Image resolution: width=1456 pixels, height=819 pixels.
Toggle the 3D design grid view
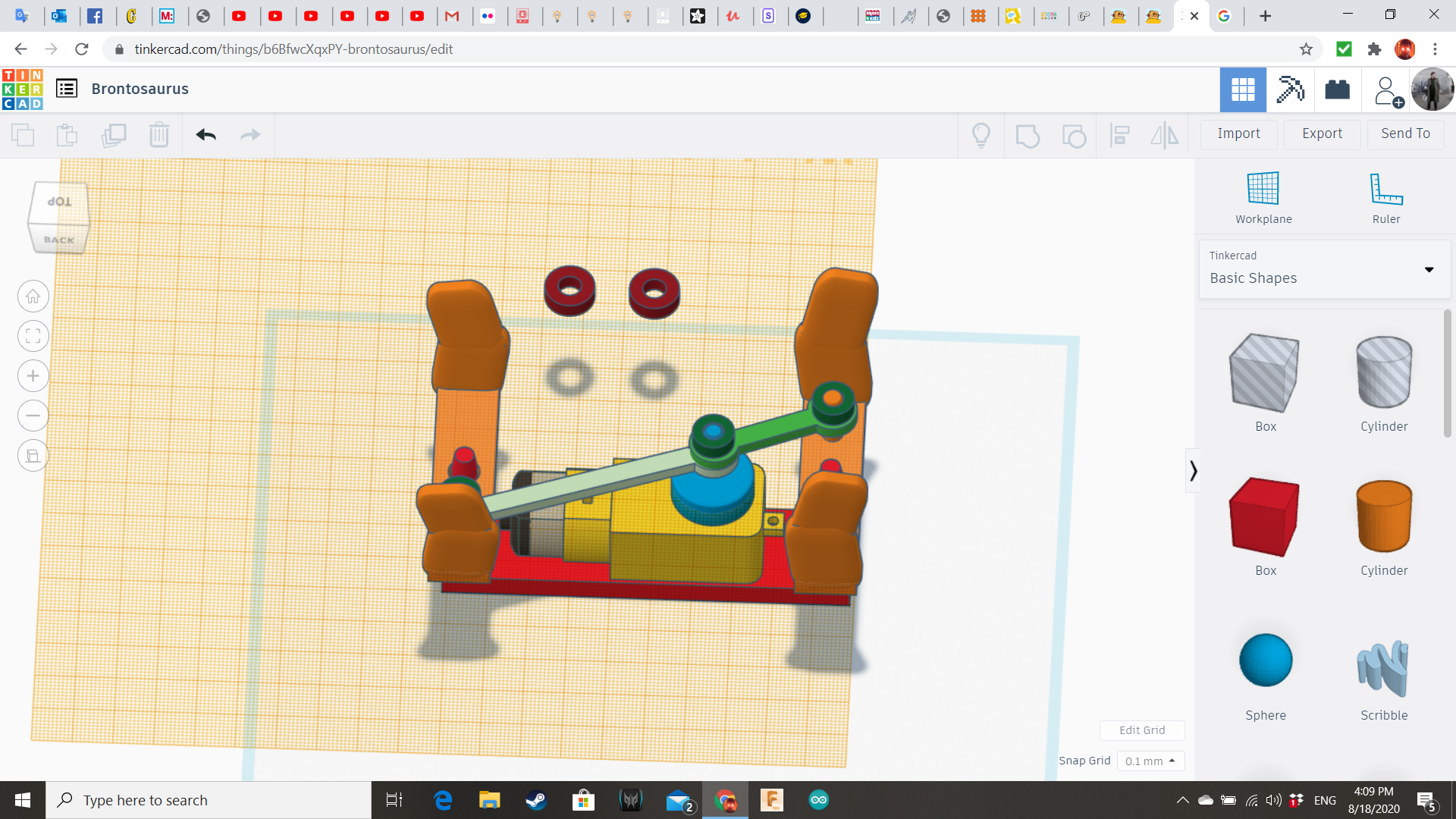[1243, 89]
